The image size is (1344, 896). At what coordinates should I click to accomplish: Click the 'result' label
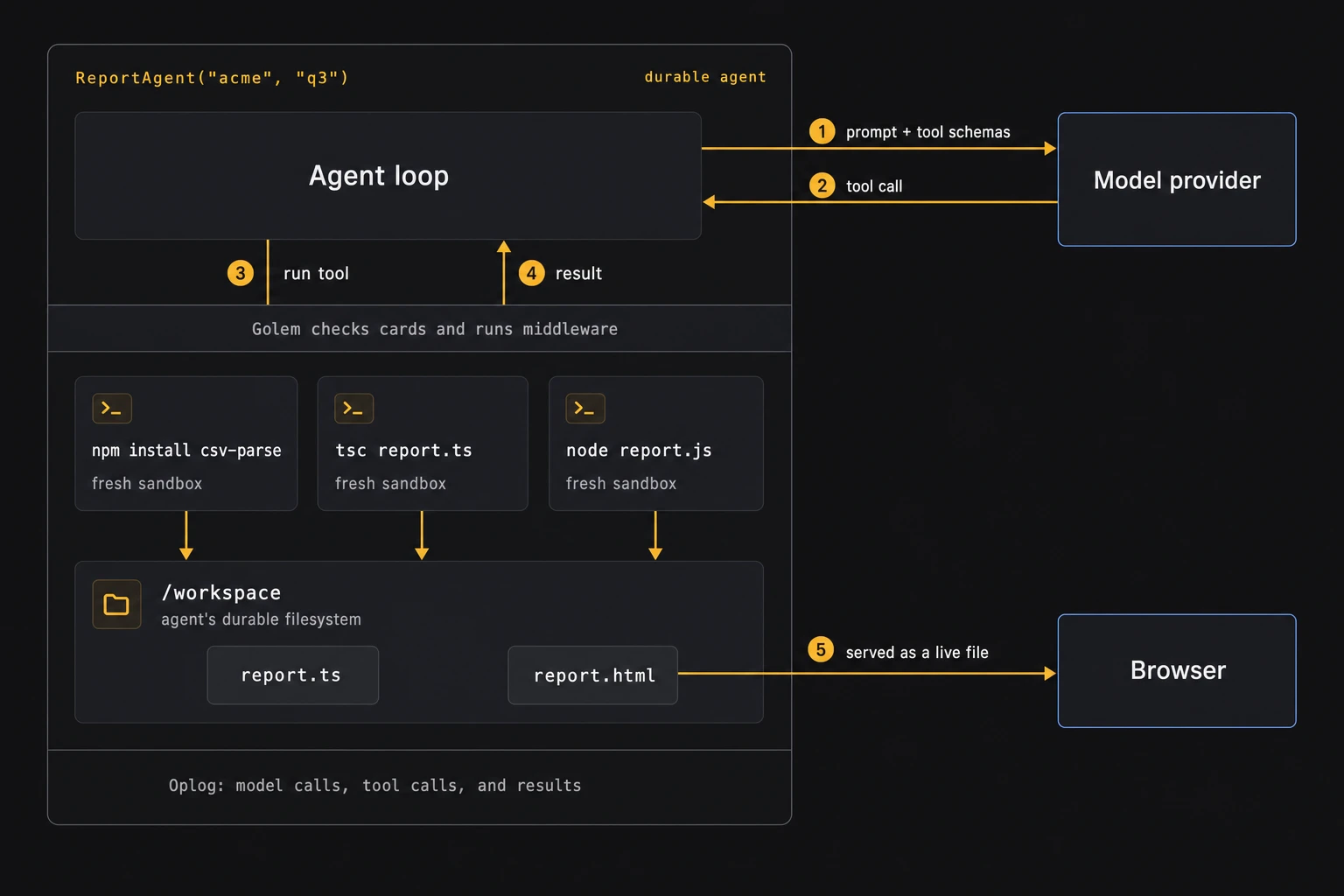pyautogui.click(x=578, y=274)
